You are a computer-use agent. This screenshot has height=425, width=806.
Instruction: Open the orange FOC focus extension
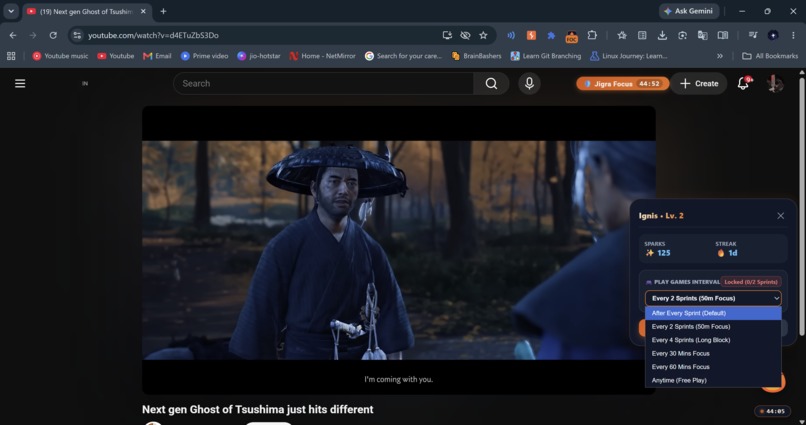click(x=572, y=36)
